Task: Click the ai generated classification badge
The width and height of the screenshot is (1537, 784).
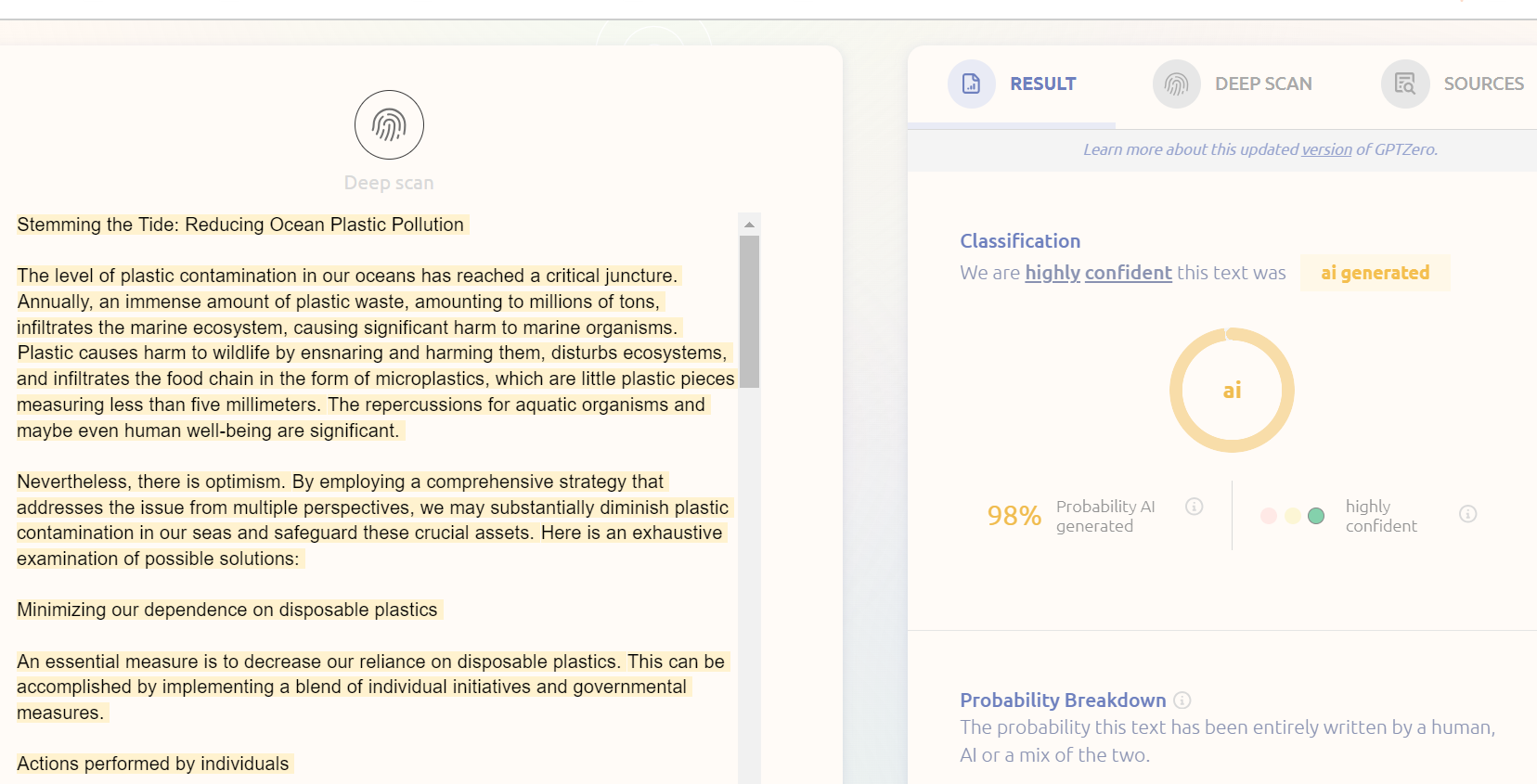Action: tap(1375, 273)
